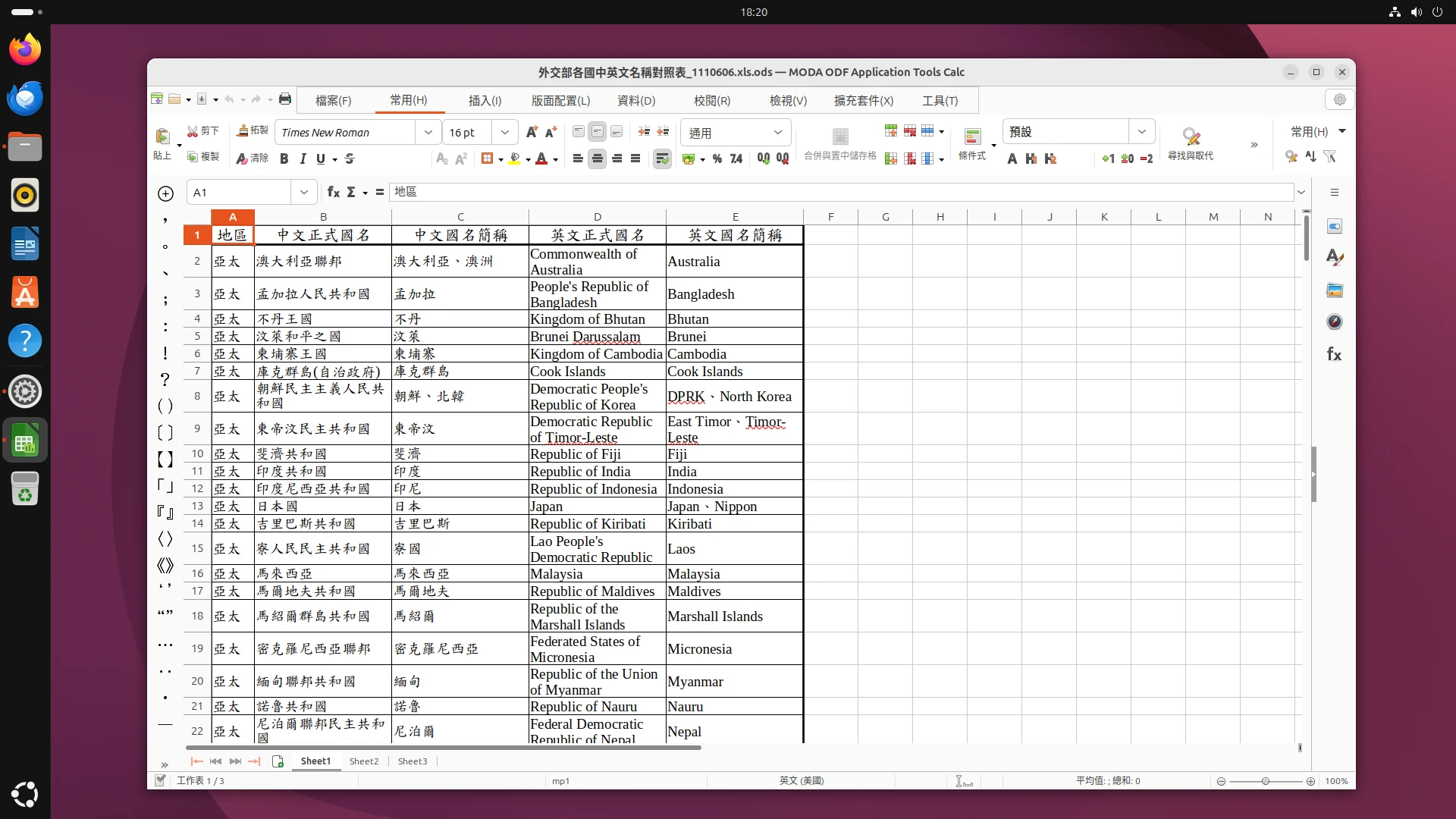The width and height of the screenshot is (1456, 819).
Task: Open sidebar Navigator compass icon
Action: pos(1334,322)
